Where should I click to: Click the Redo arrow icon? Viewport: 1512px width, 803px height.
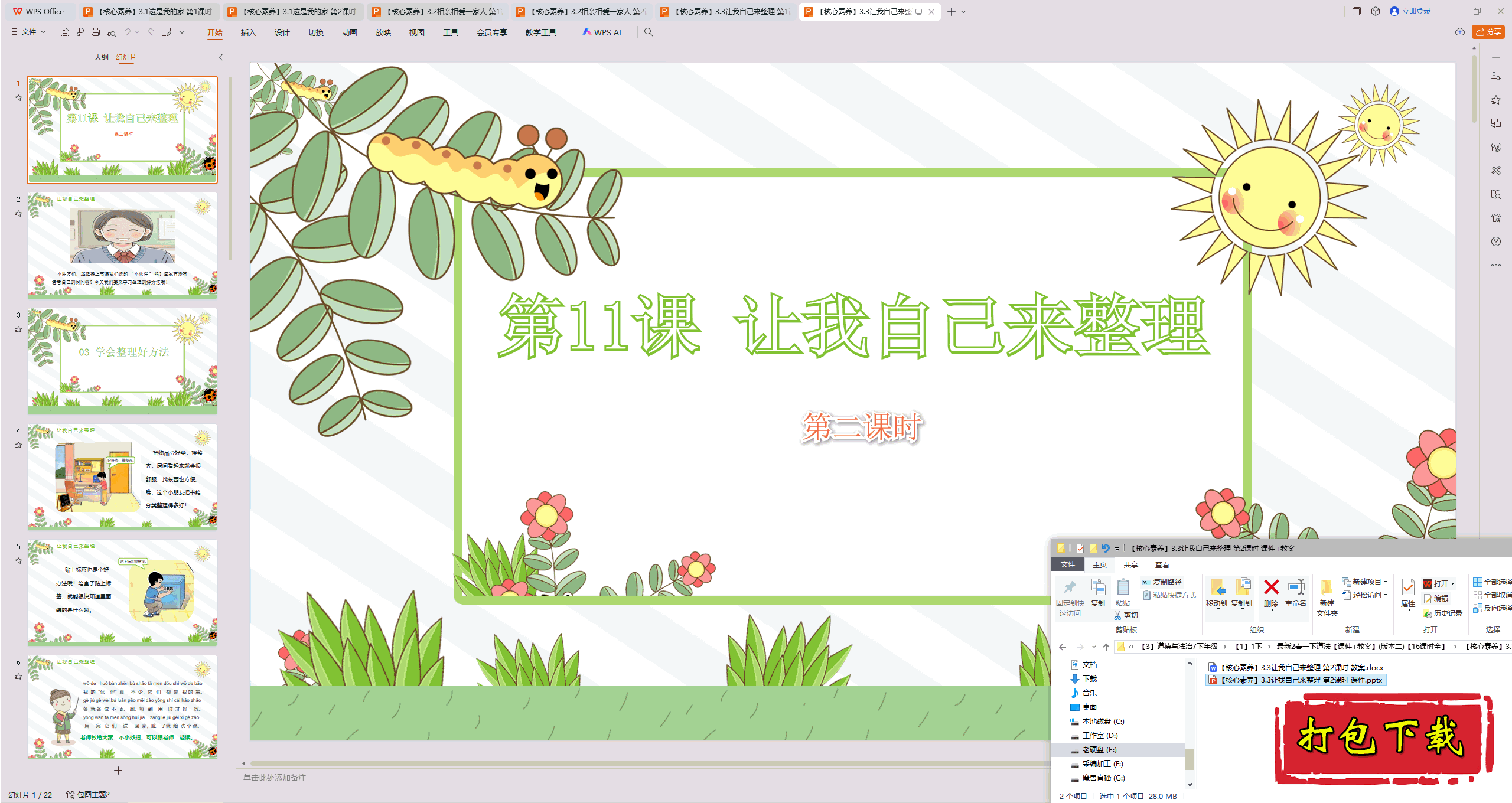click(151, 32)
